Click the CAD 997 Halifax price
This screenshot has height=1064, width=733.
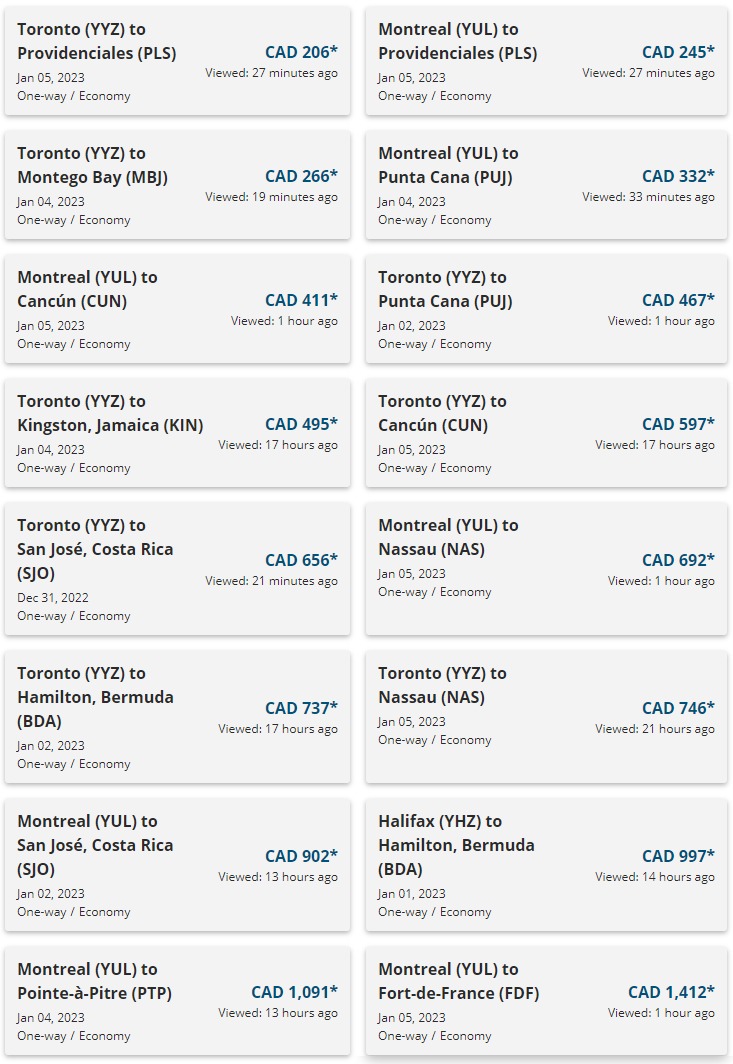(678, 856)
